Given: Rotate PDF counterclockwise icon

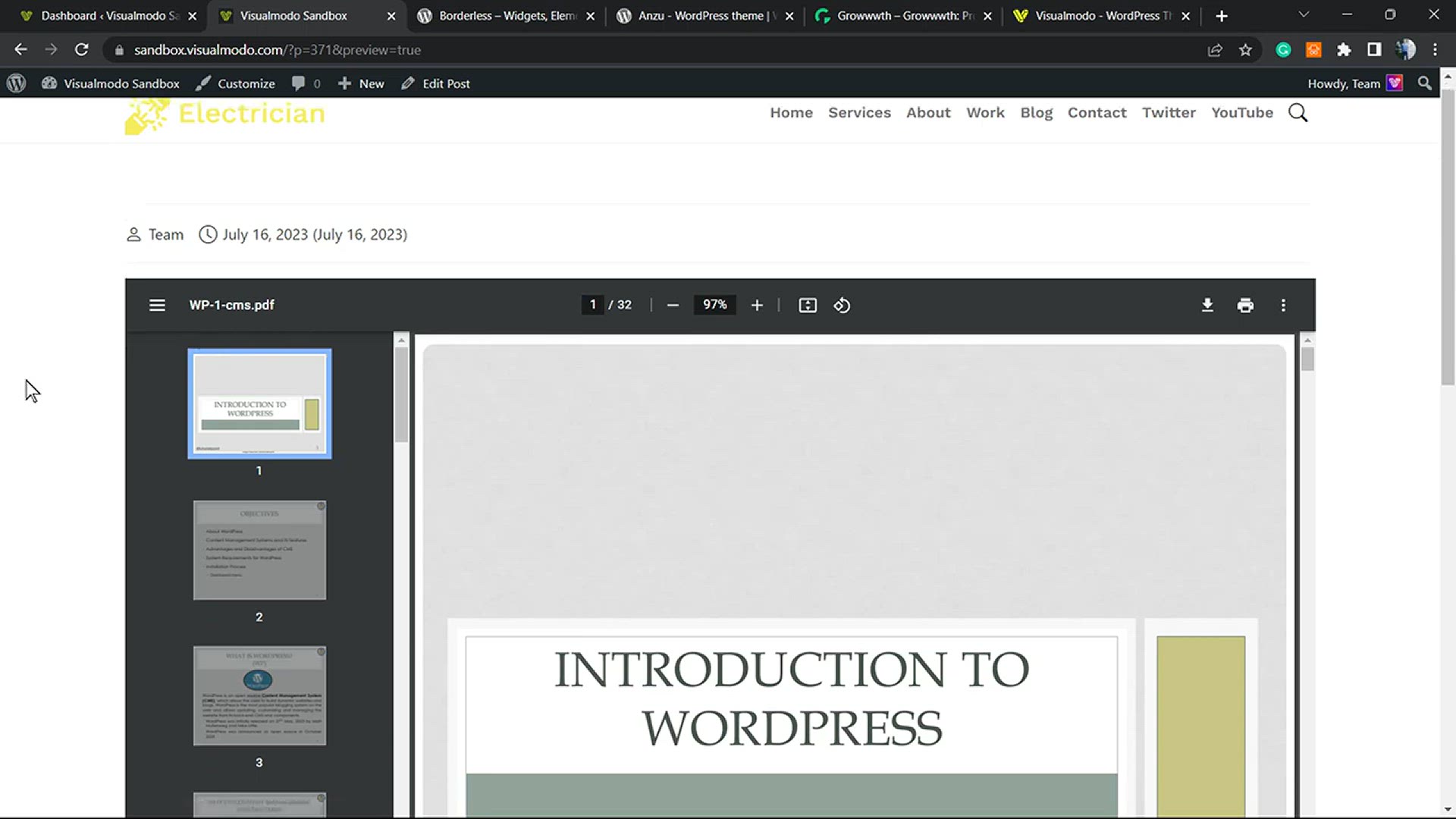Looking at the screenshot, I should 842,305.
